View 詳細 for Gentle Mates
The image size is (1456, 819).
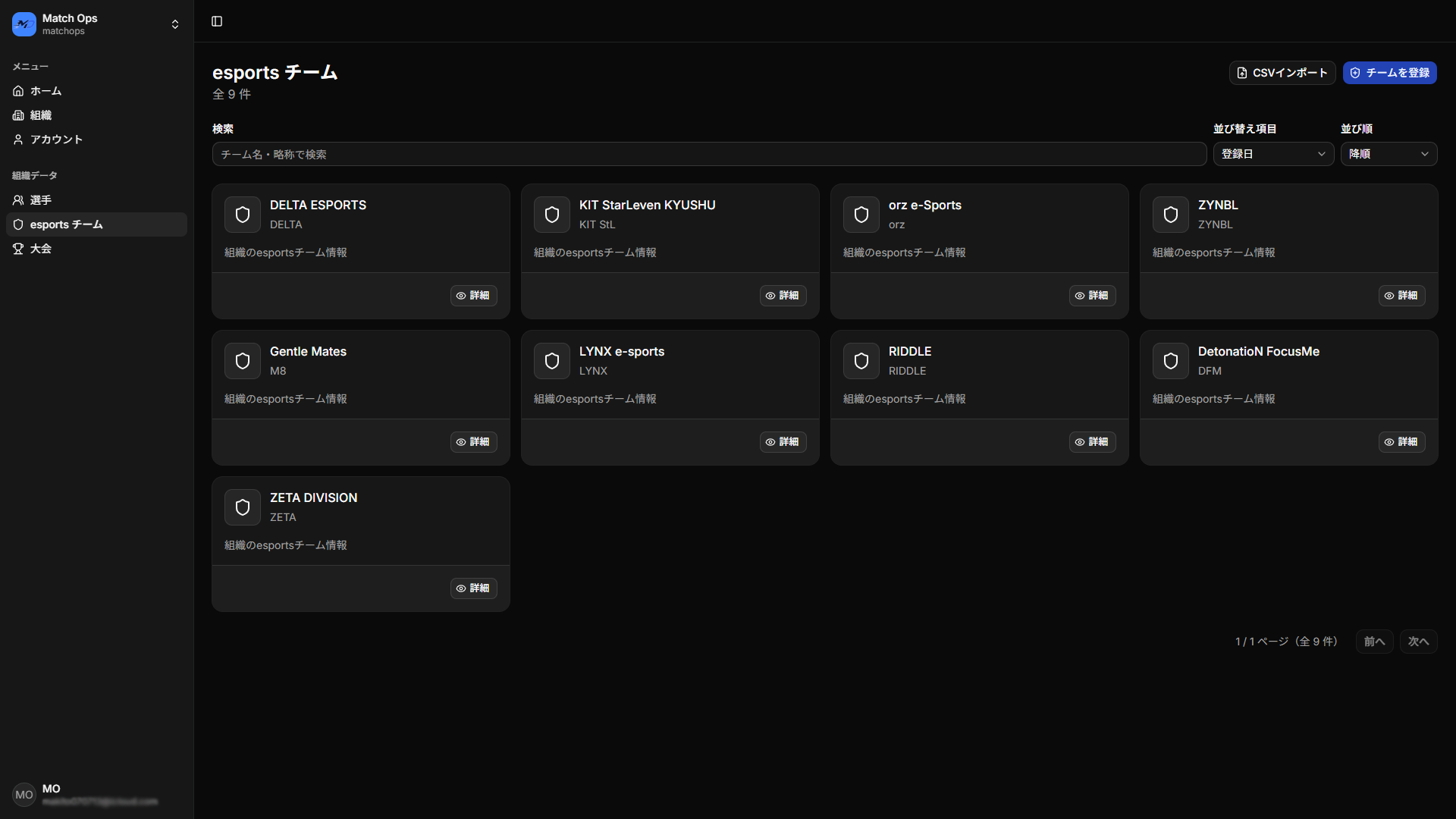tap(474, 442)
